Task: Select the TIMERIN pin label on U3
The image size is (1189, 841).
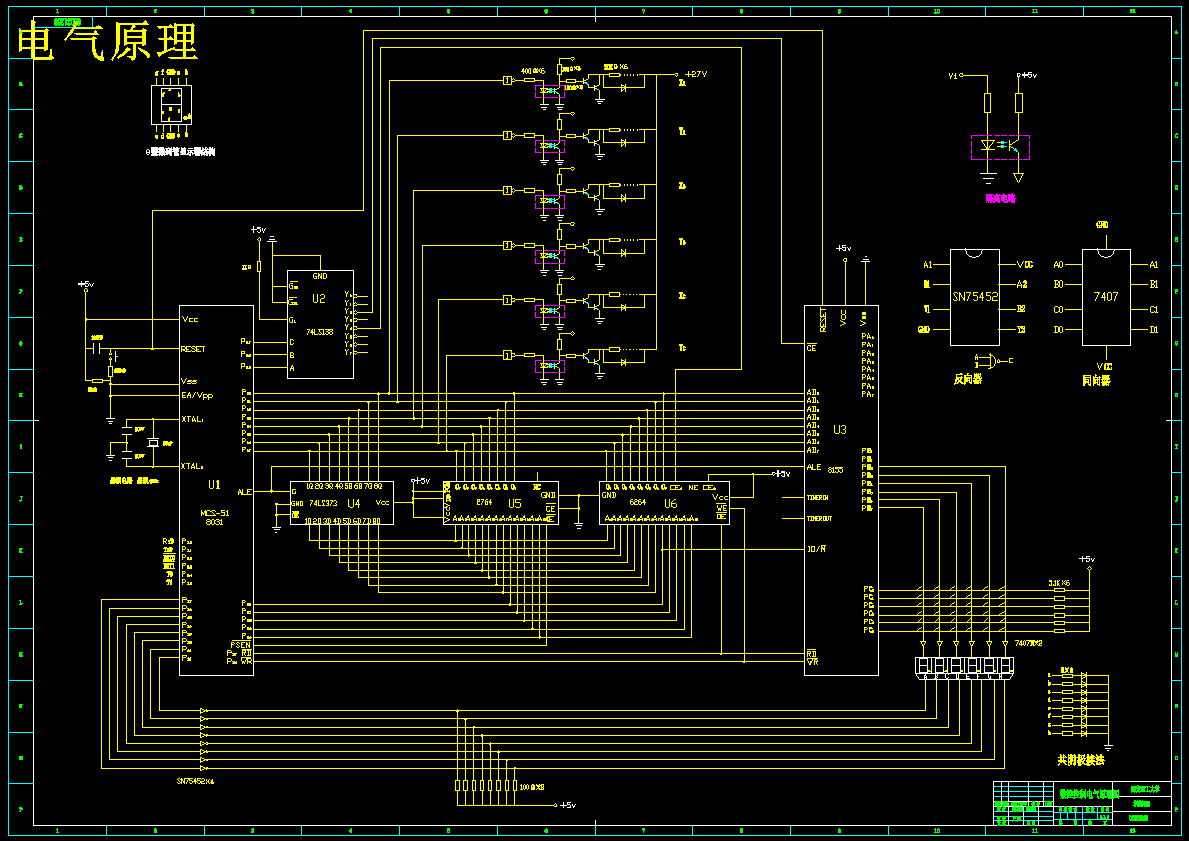Action: click(x=817, y=498)
